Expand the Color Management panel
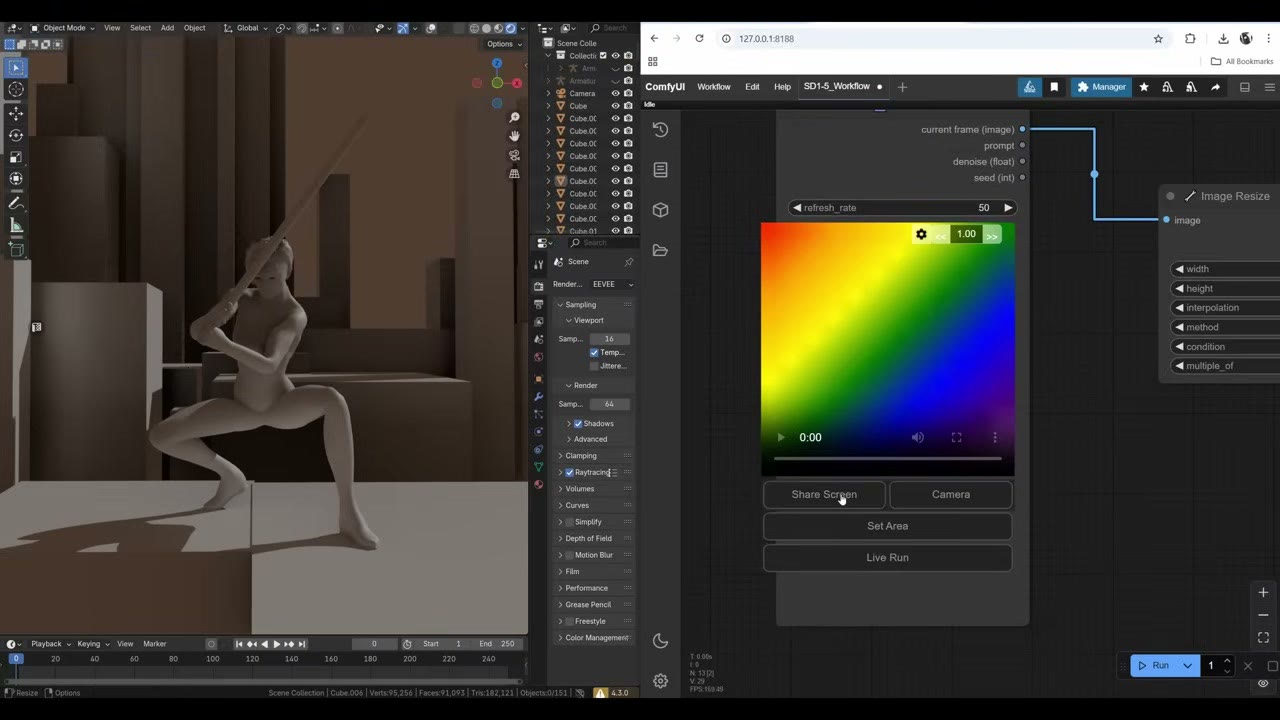This screenshot has height=720, width=1280. pos(595,638)
